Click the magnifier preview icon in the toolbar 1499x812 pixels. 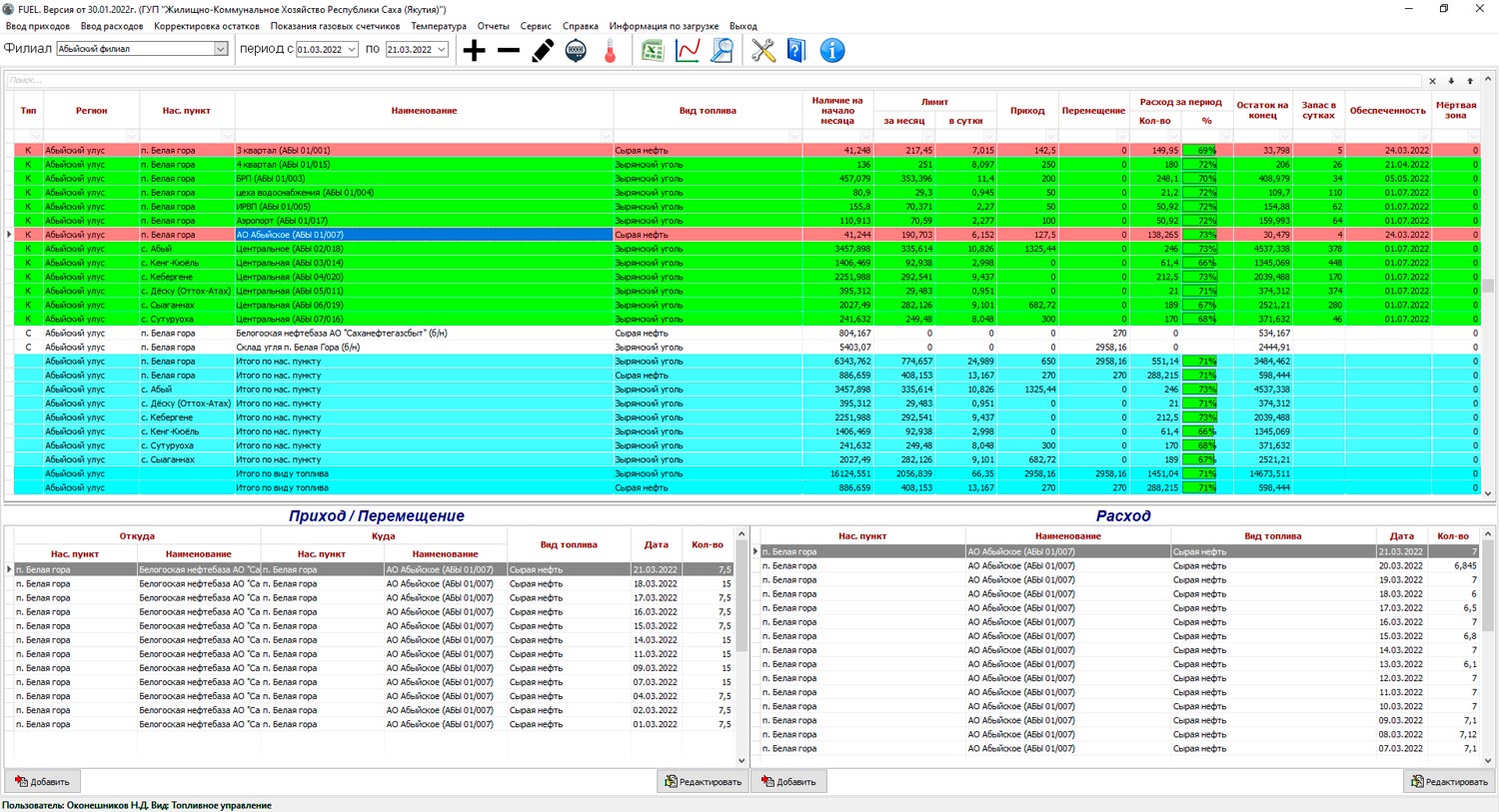pyautogui.click(x=722, y=50)
